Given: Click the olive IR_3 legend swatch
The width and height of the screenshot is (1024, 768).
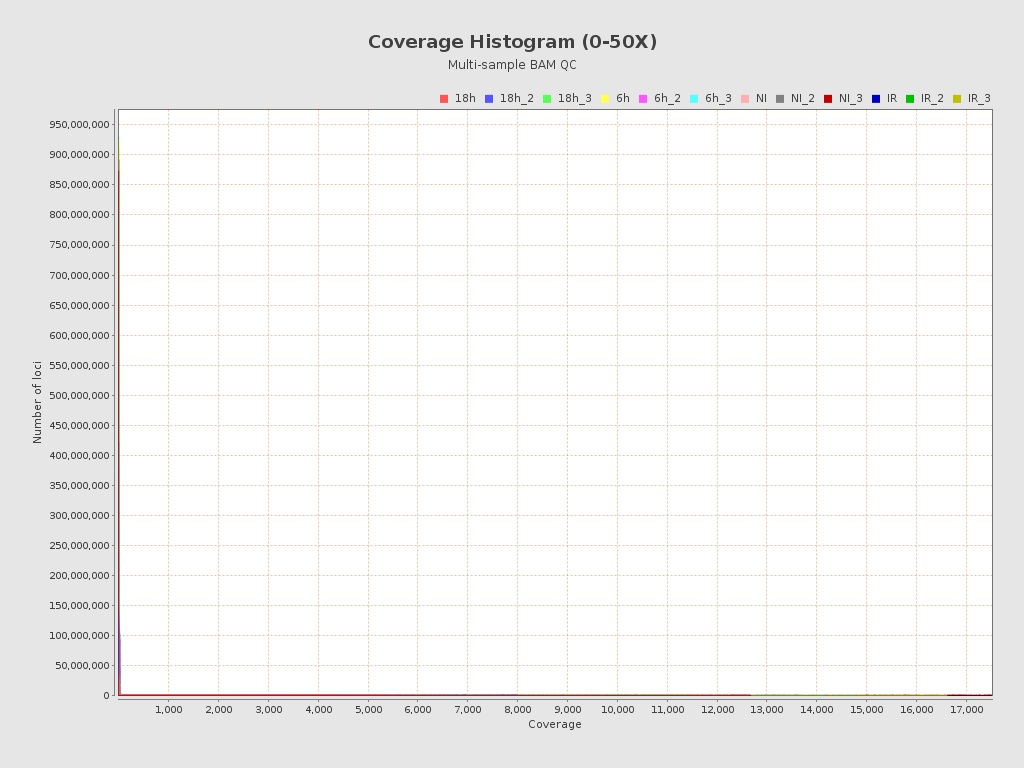Looking at the screenshot, I should [957, 99].
